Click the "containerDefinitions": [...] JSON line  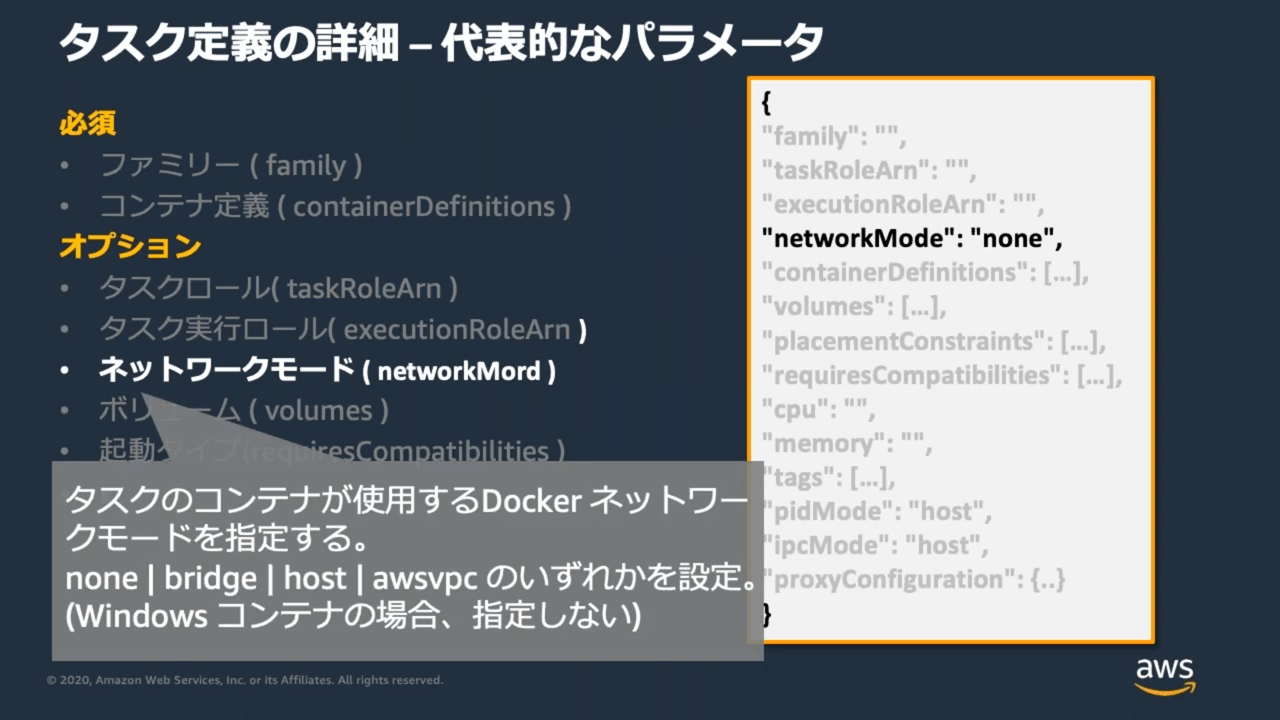pyautogui.click(x=925, y=272)
